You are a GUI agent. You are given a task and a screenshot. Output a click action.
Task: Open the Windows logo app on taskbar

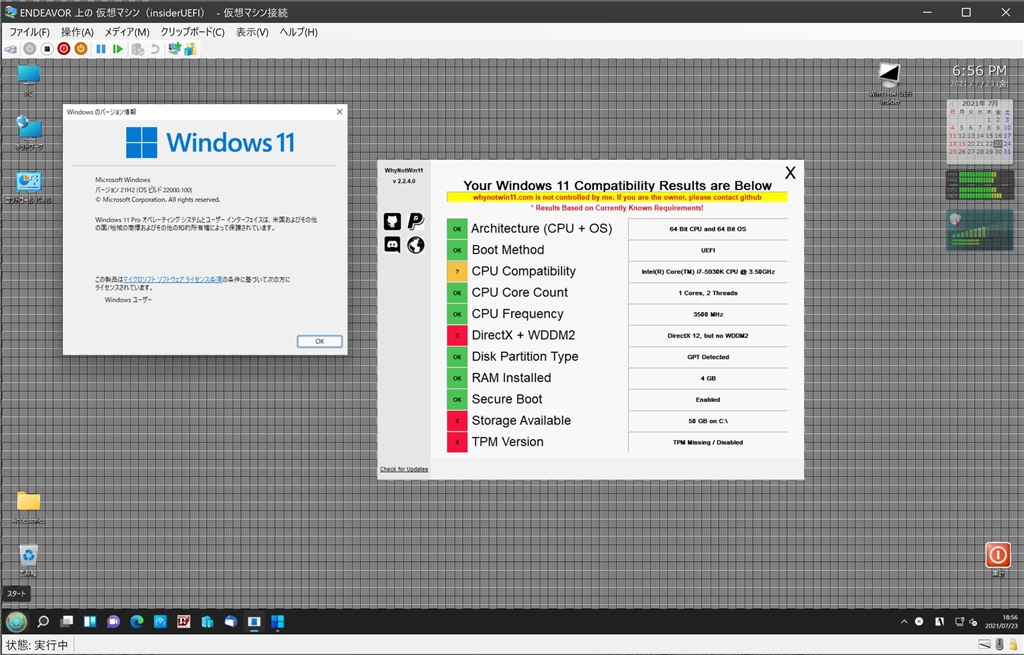pyautogui.click(x=278, y=622)
